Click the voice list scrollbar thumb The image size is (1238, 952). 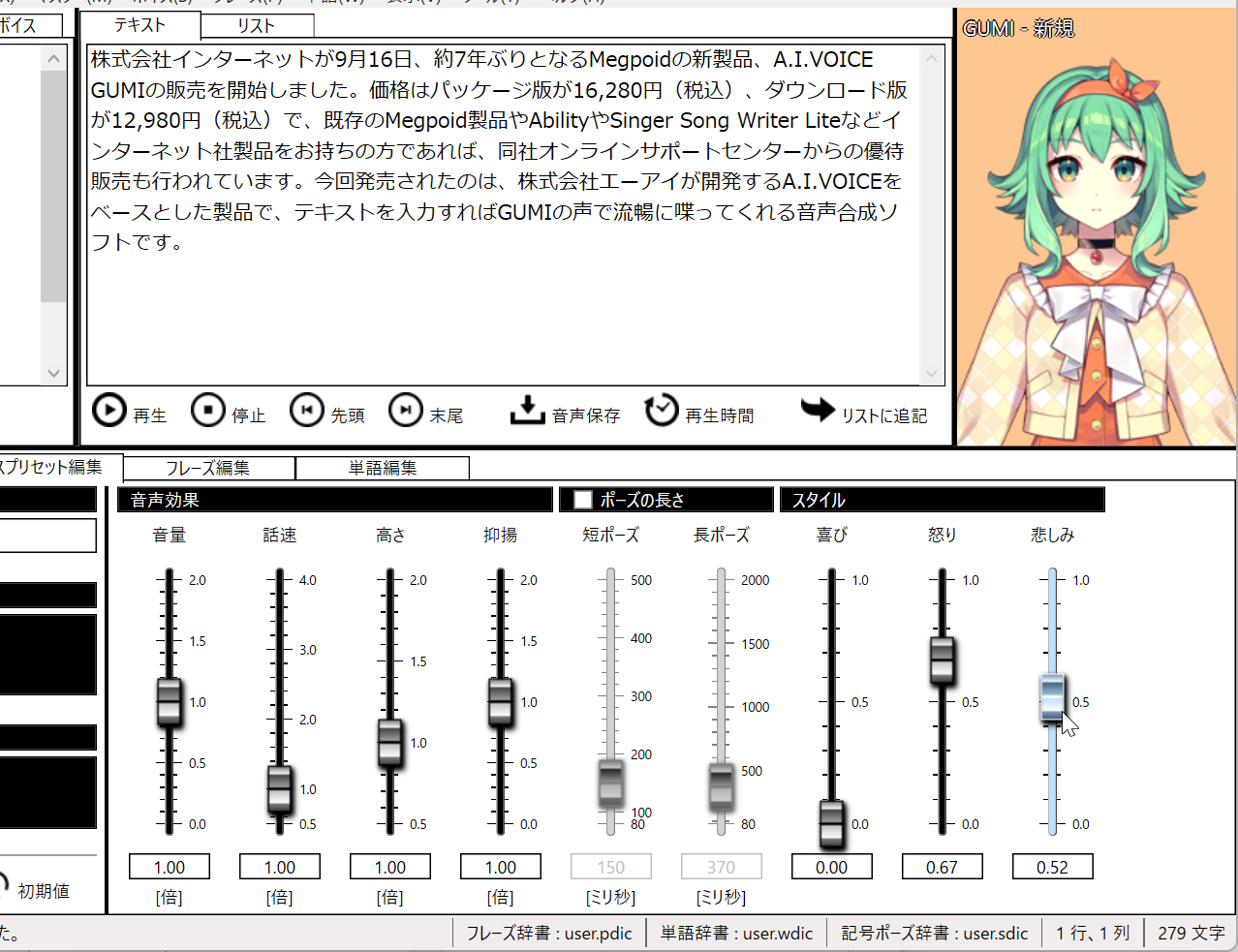tap(53, 186)
